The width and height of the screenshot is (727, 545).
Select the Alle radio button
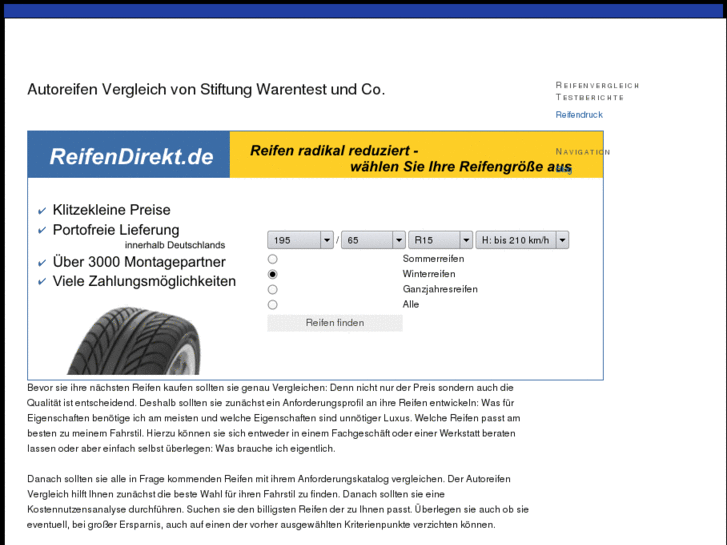coord(273,305)
